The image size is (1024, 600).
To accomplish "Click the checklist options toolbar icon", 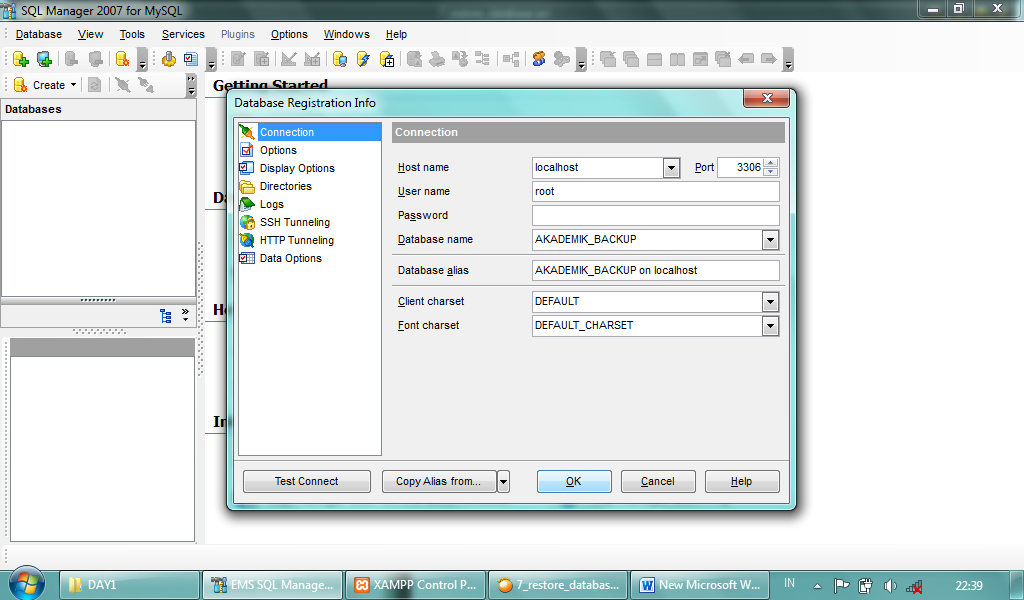I will [x=191, y=59].
